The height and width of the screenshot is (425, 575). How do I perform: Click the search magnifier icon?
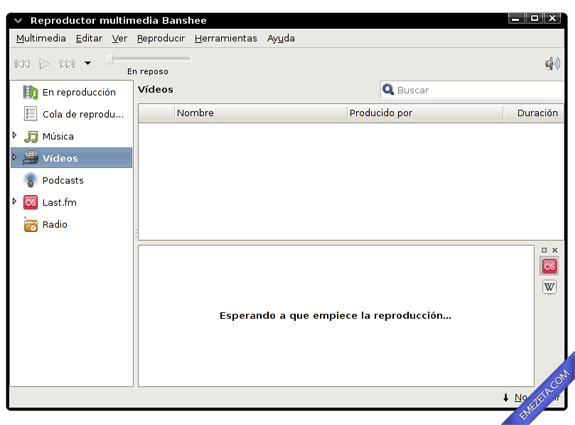[x=388, y=89]
